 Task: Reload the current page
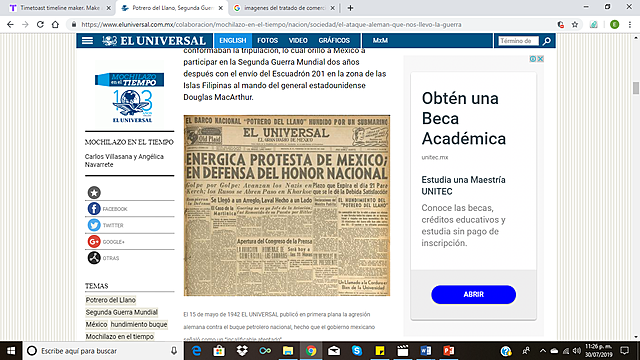coord(40,24)
